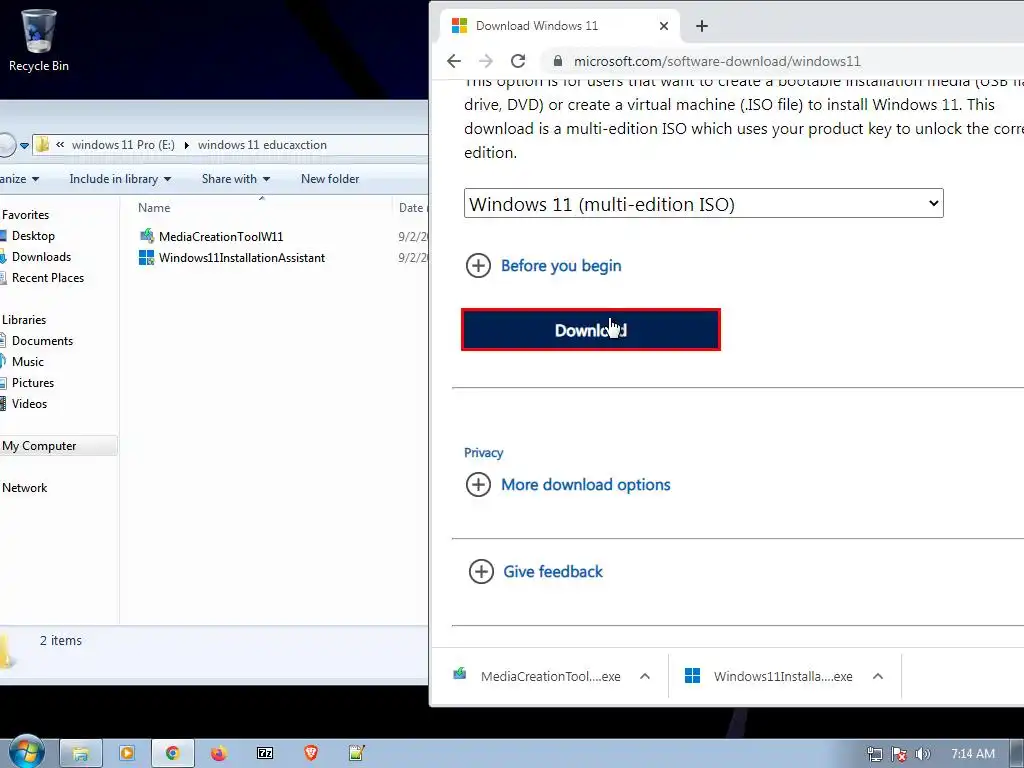Expand More download options
Image resolution: width=1024 pixels, height=768 pixels.
568,485
